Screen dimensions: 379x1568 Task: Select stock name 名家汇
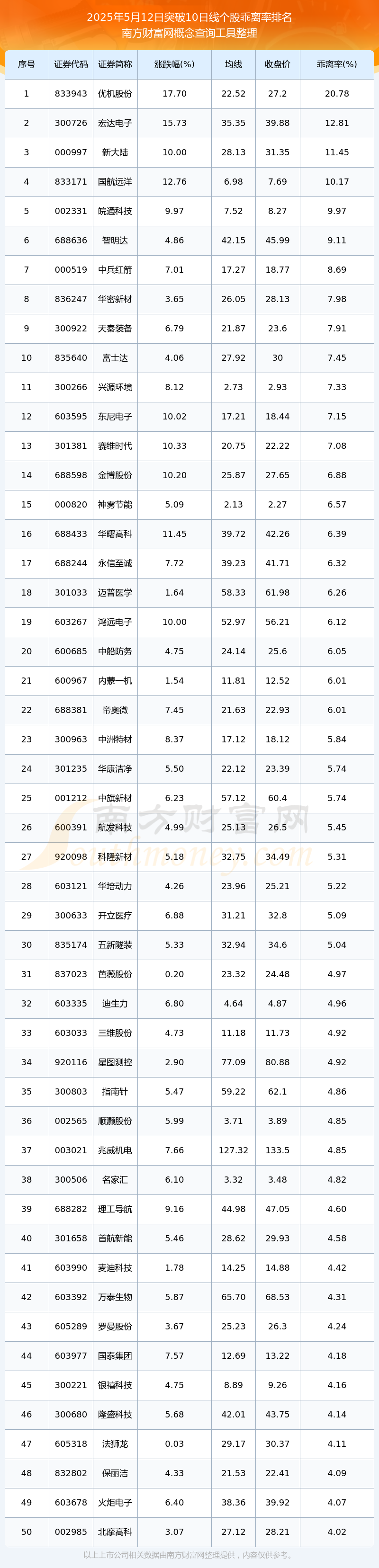(x=115, y=1180)
